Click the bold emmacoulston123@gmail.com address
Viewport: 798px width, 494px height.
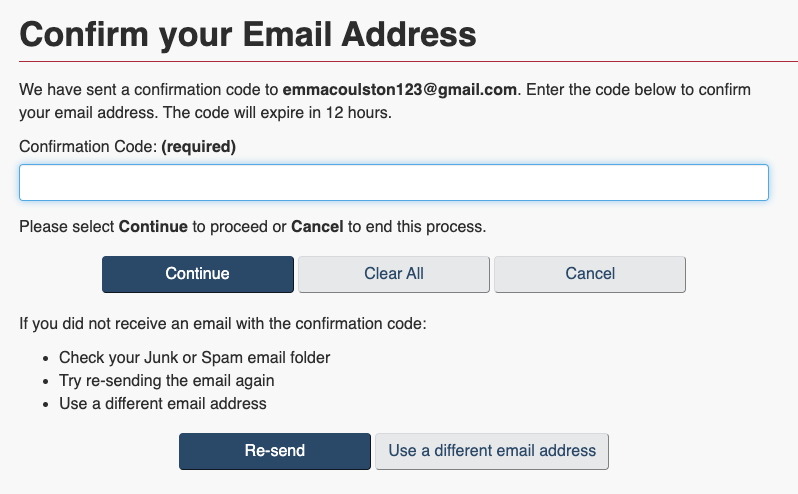pos(400,90)
